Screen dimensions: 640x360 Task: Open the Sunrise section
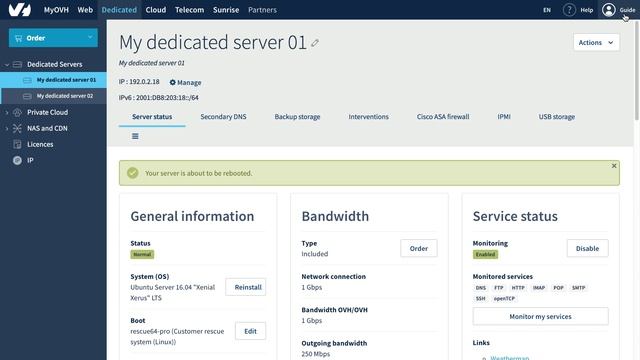click(226, 10)
